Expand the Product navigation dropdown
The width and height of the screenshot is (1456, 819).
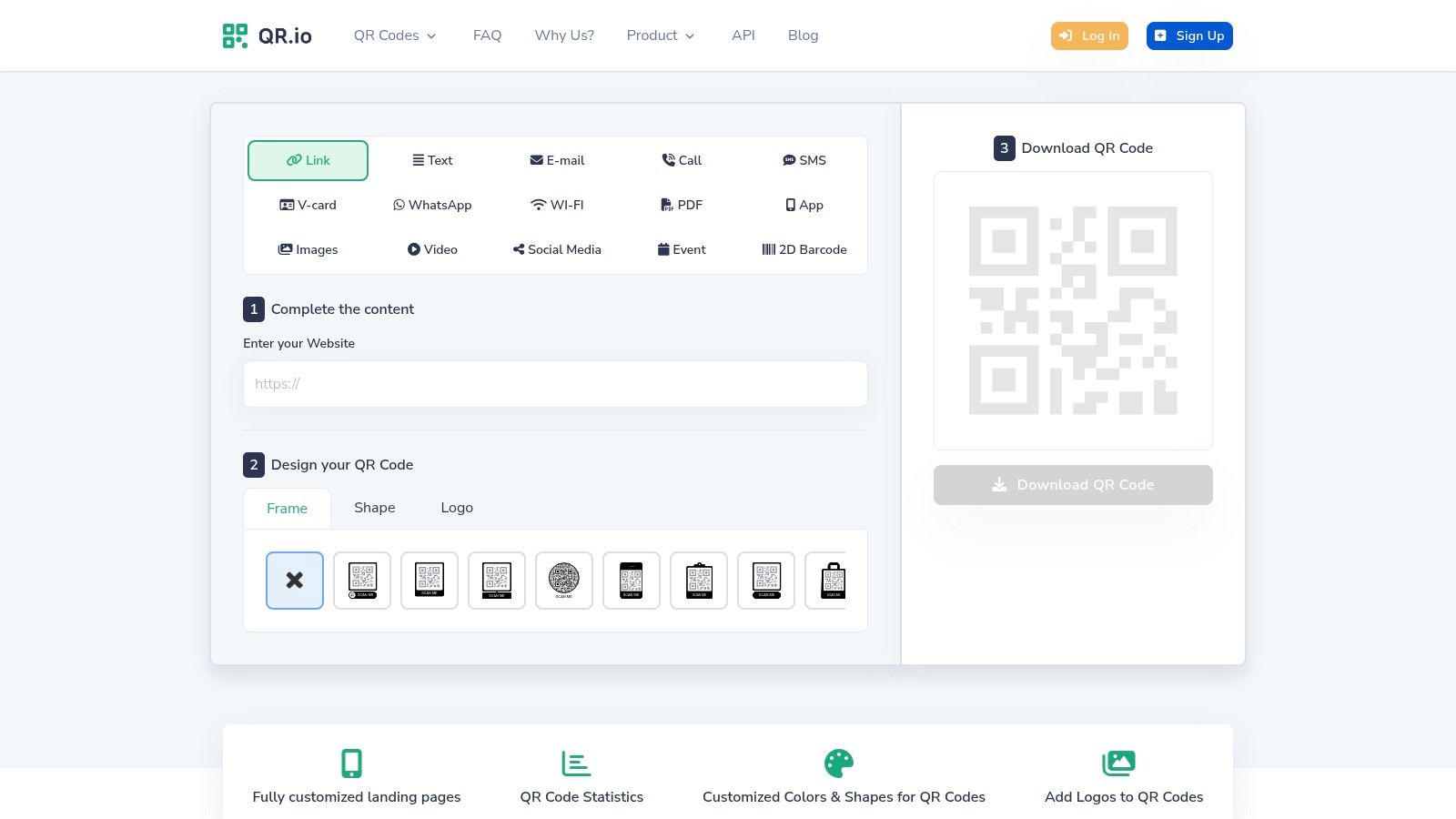(x=661, y=35)
